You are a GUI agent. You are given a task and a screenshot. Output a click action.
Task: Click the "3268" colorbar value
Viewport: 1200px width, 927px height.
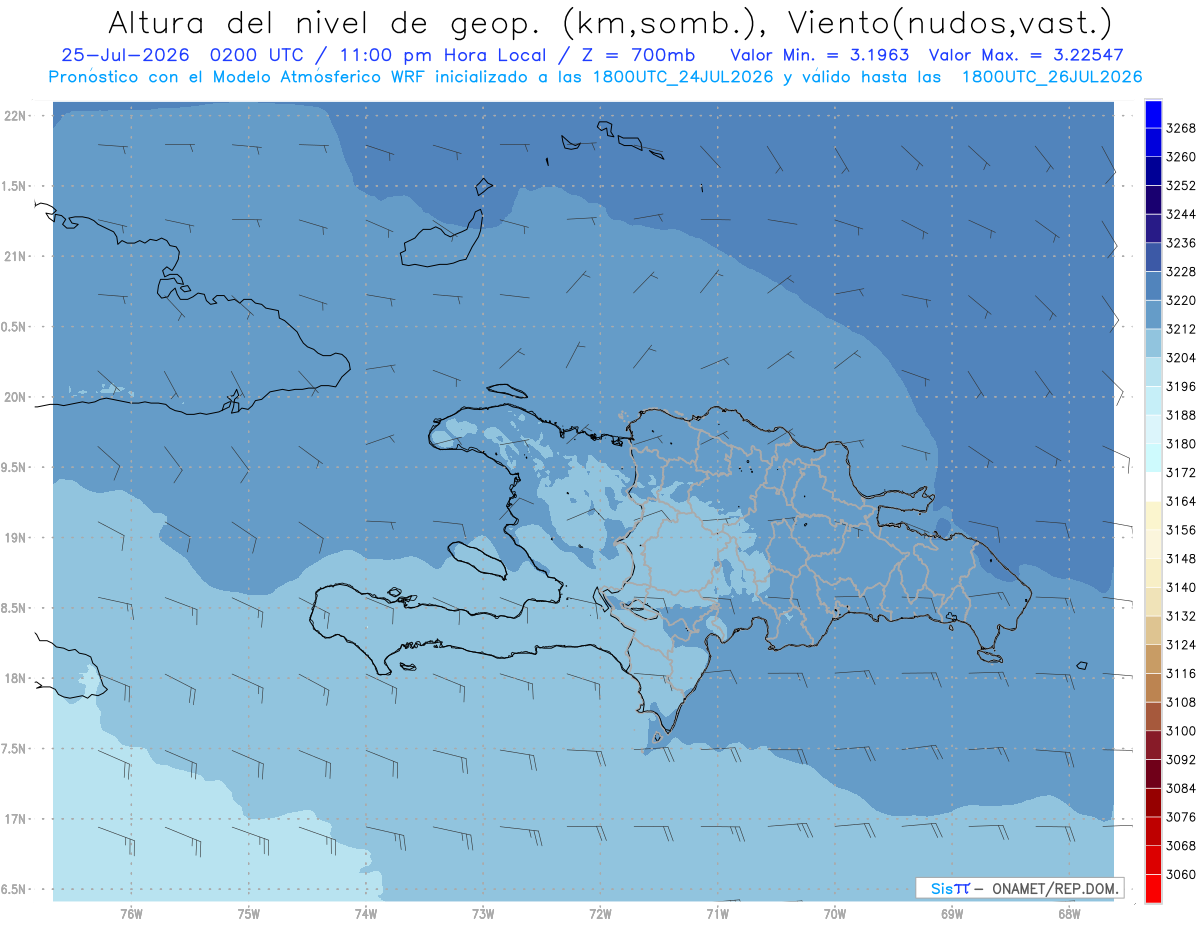(1181, 128)
